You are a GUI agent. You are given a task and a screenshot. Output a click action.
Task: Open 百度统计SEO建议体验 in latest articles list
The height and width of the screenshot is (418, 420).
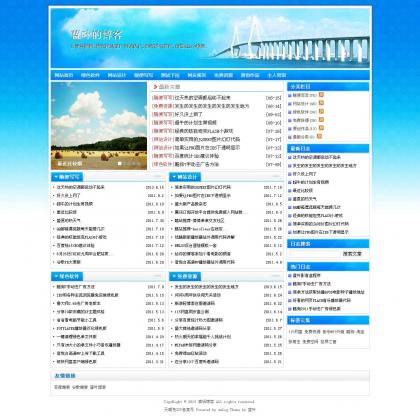coord(197,156)
